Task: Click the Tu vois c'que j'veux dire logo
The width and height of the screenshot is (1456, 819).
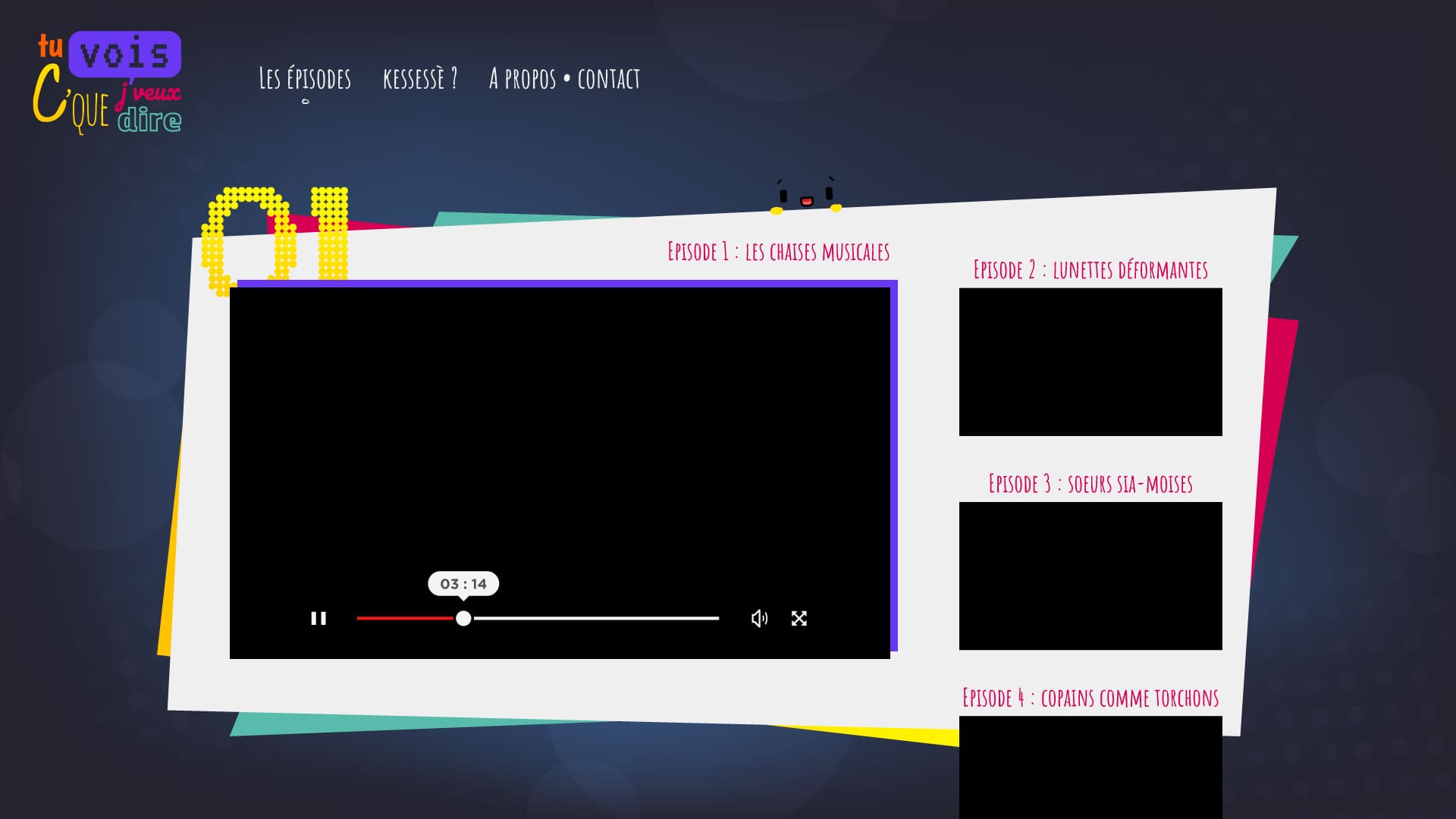Action: tap(107, 83)
